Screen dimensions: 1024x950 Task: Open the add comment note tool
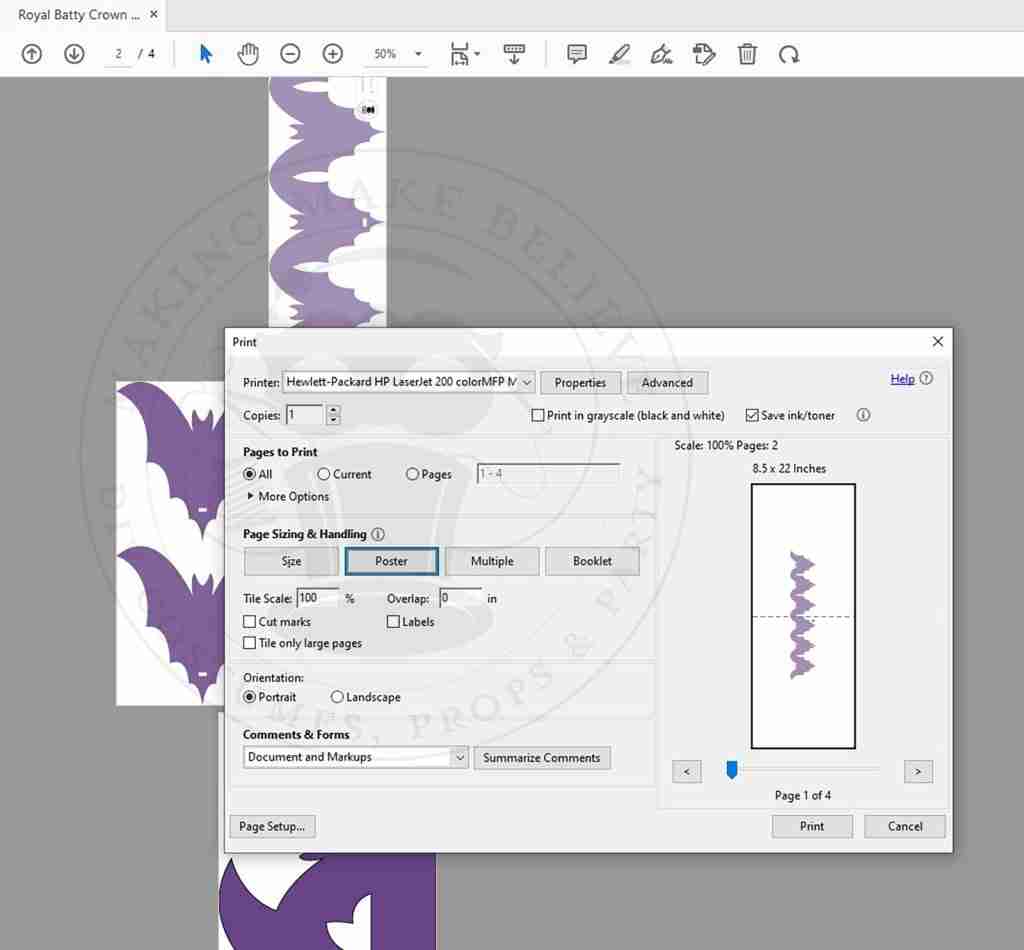pyautogui.click(x=577, y=54)
